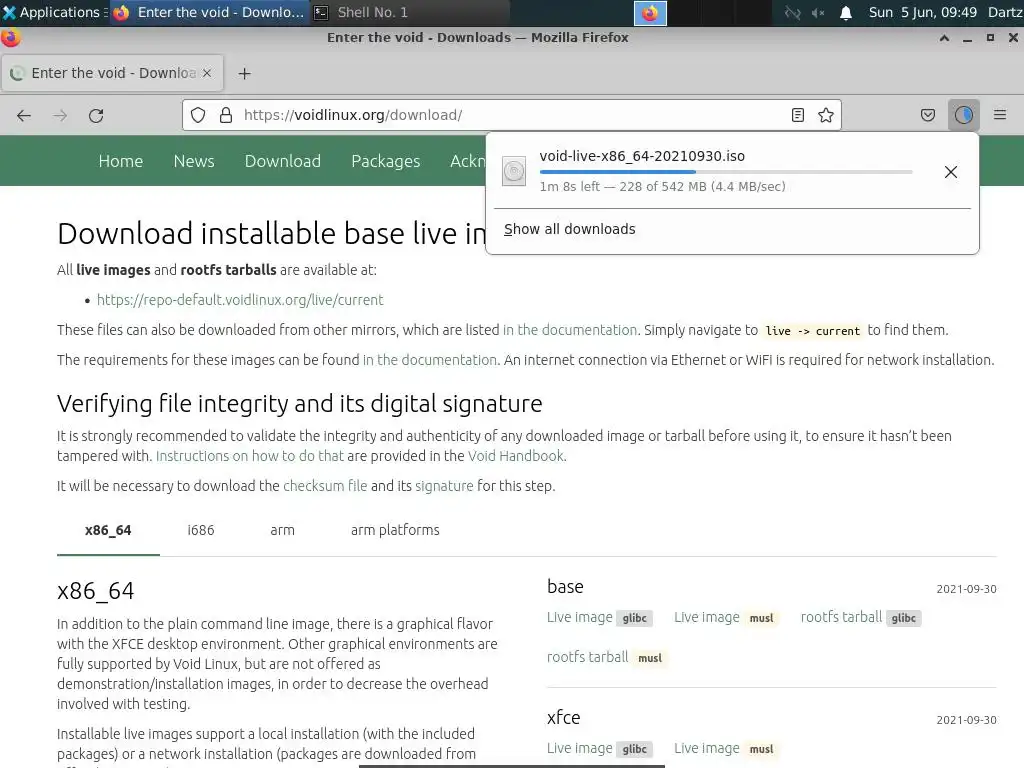This screenshot has width=1024, height=768.
Task: Open Download in site navigation
Action: pos(283,161)
